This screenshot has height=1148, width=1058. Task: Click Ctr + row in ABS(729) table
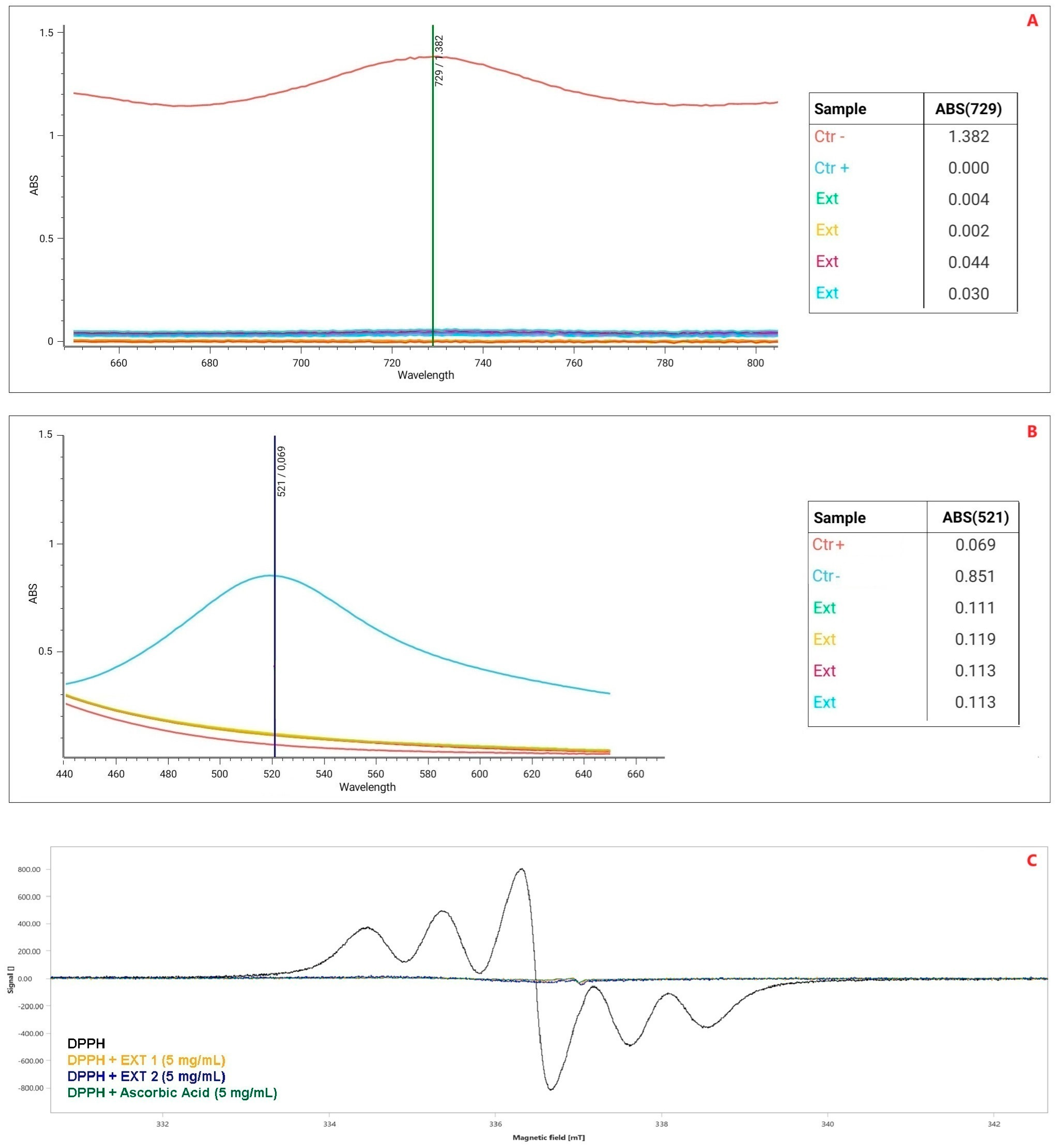831,168
